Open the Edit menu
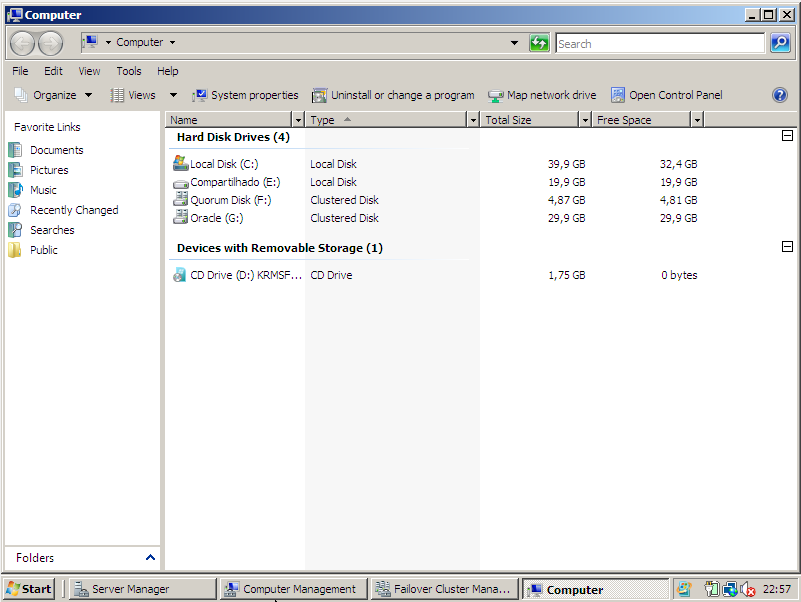 click(53, 71)
